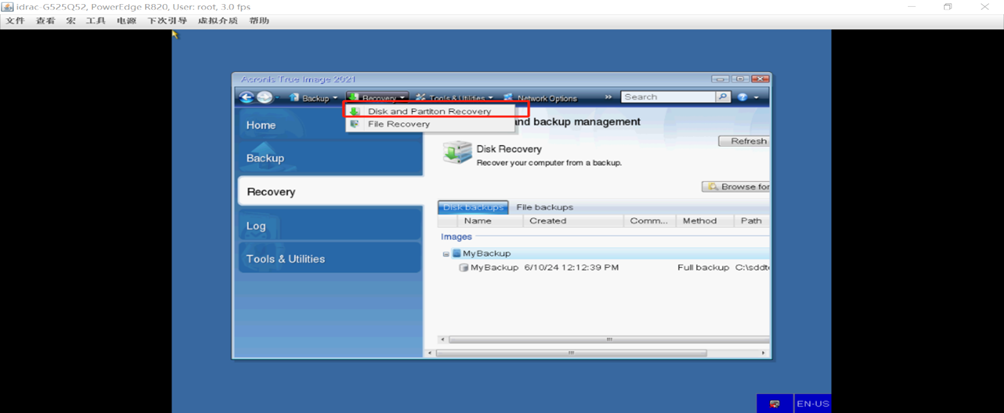
Task: Open the help question-mark icon
Action: coord(743,97)
